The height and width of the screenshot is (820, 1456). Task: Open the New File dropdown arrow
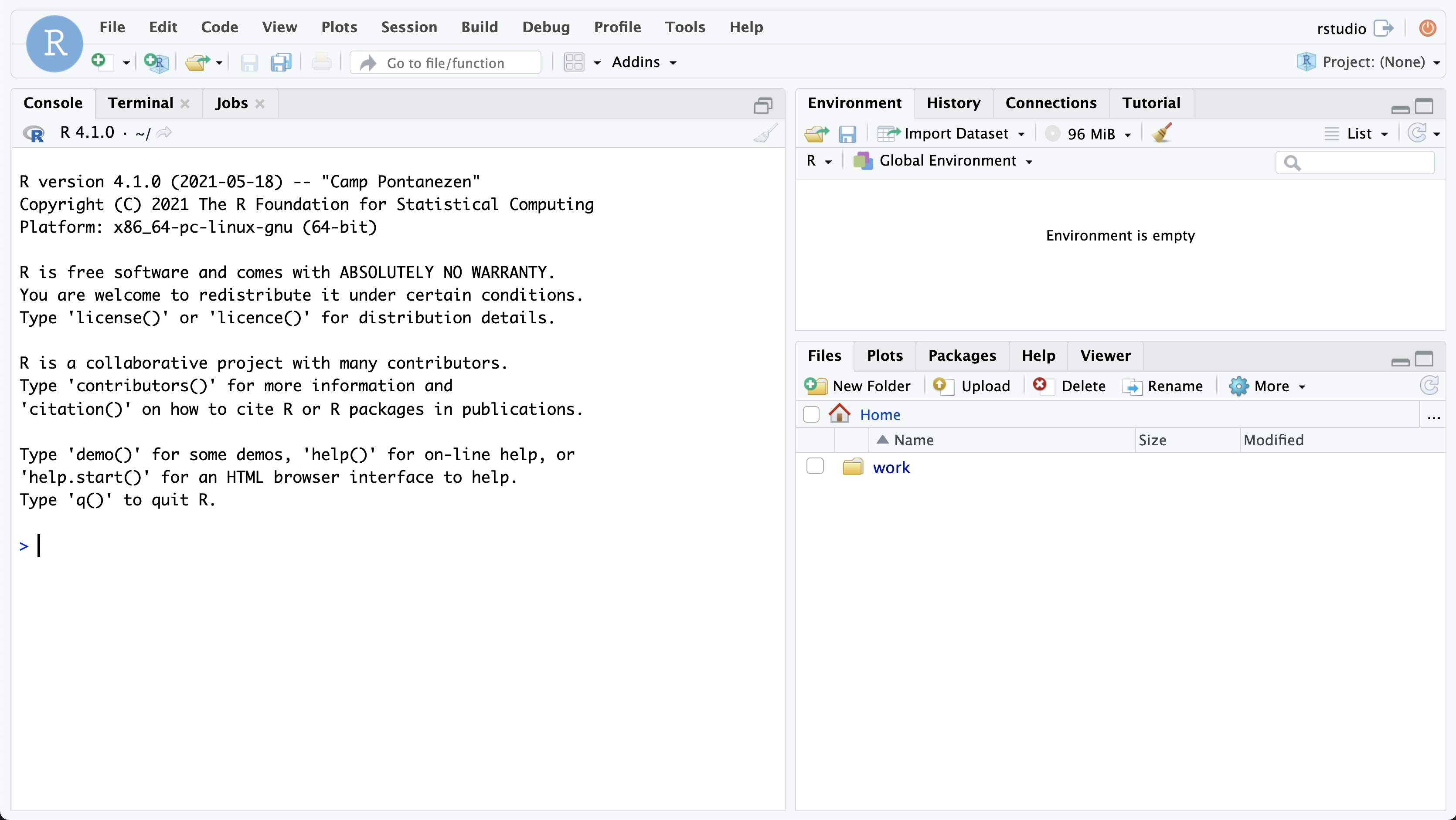pyautogui.click(x=126, y=63)
